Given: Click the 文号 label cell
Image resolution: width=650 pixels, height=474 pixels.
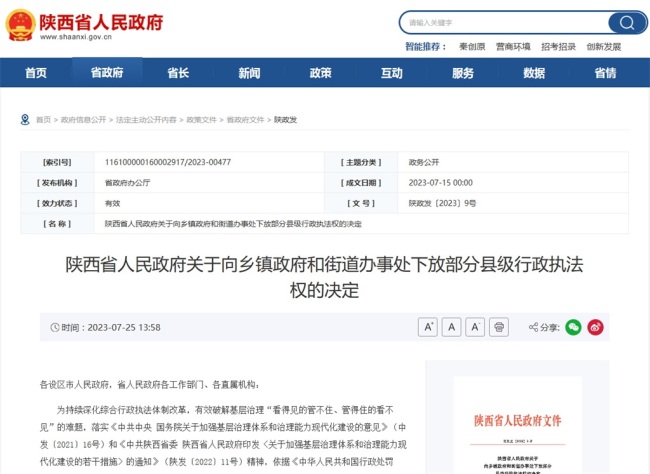Looking at the screenshot, I should tap(361, 204).
